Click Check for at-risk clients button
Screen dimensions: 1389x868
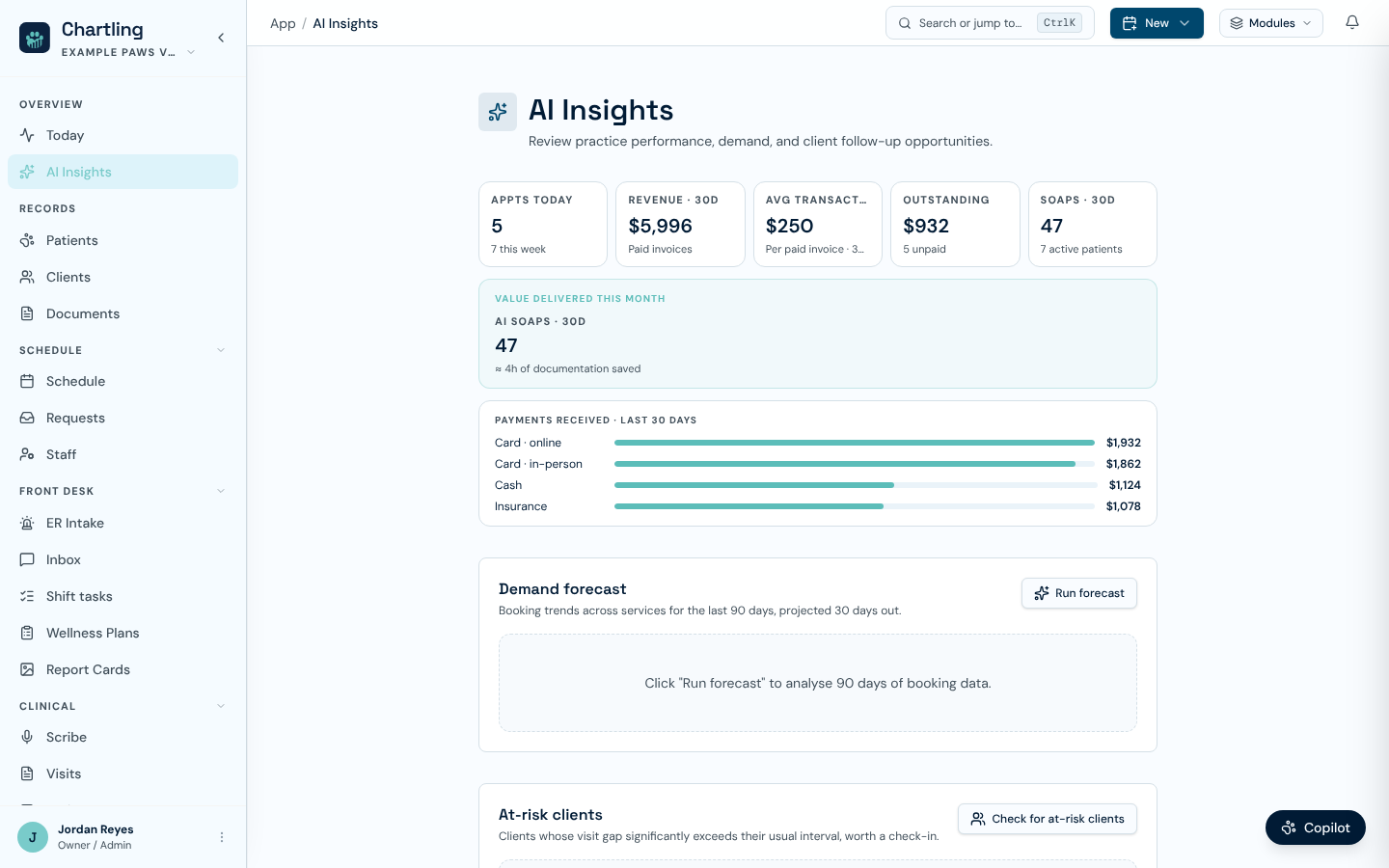(x=1048, y=819)
